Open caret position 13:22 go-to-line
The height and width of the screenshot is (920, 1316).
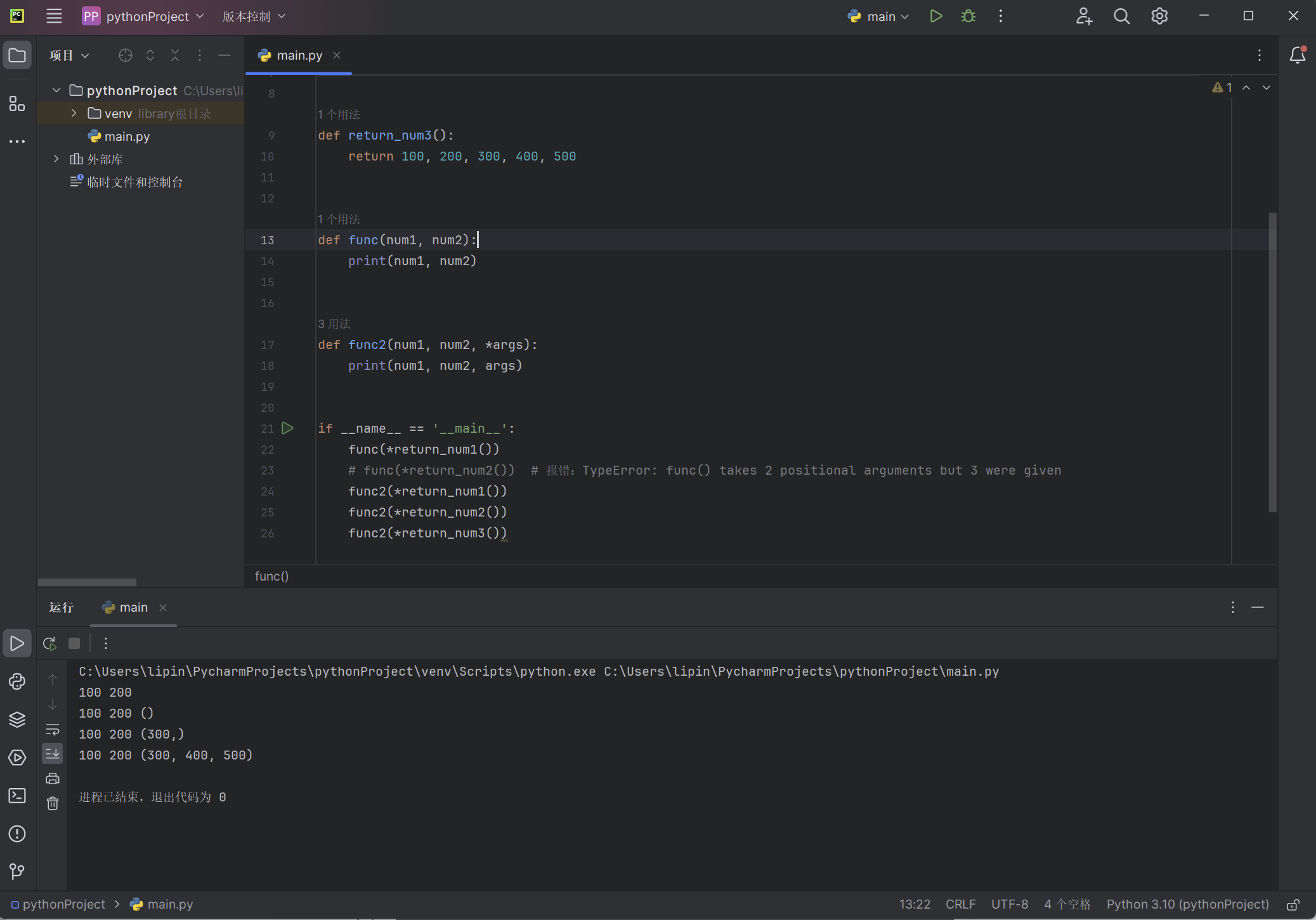915,904
